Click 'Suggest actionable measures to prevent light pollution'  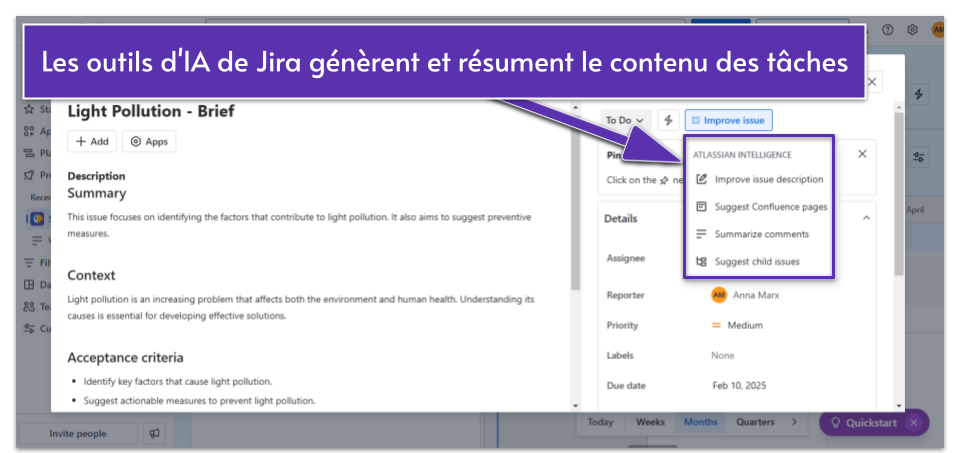tap(200, 401)
